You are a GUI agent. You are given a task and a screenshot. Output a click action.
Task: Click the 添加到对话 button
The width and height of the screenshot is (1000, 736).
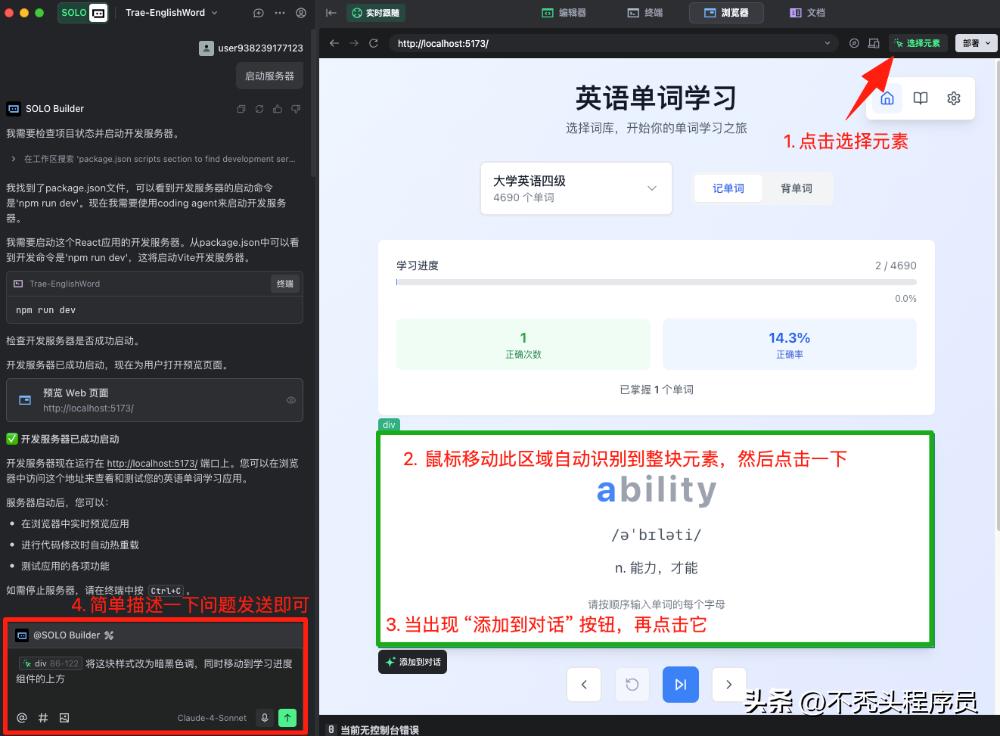412,662
